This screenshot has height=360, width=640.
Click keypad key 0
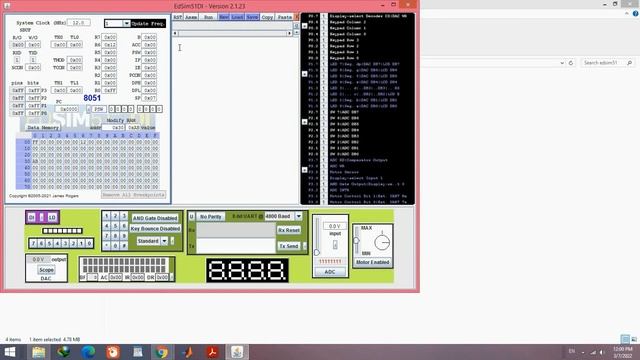[116, 245]
